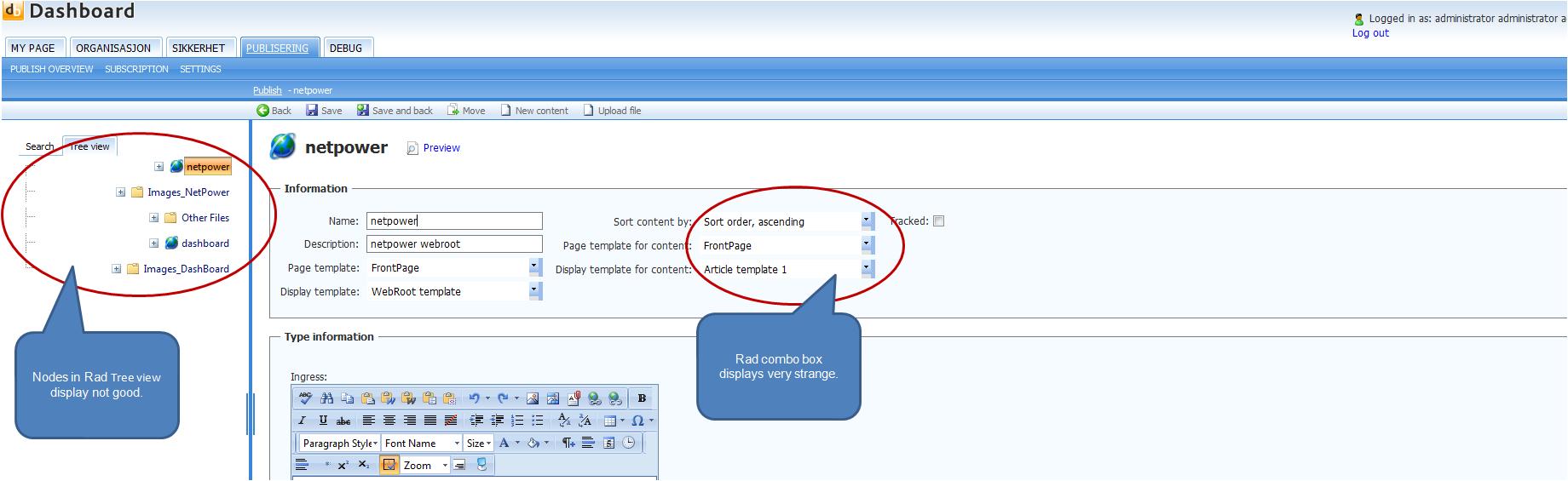Click Paste from Word icon

(x=388, y=398)
